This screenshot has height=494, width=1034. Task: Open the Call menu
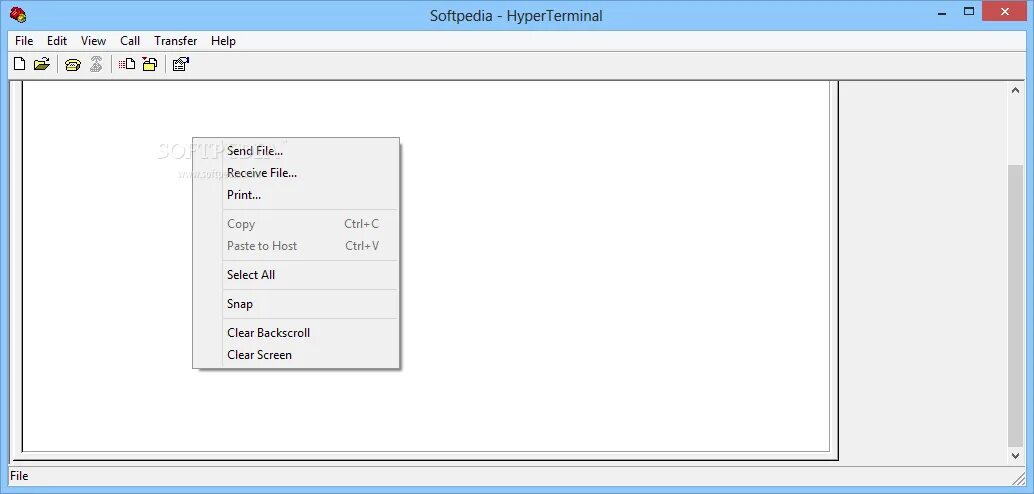[130, 41]
